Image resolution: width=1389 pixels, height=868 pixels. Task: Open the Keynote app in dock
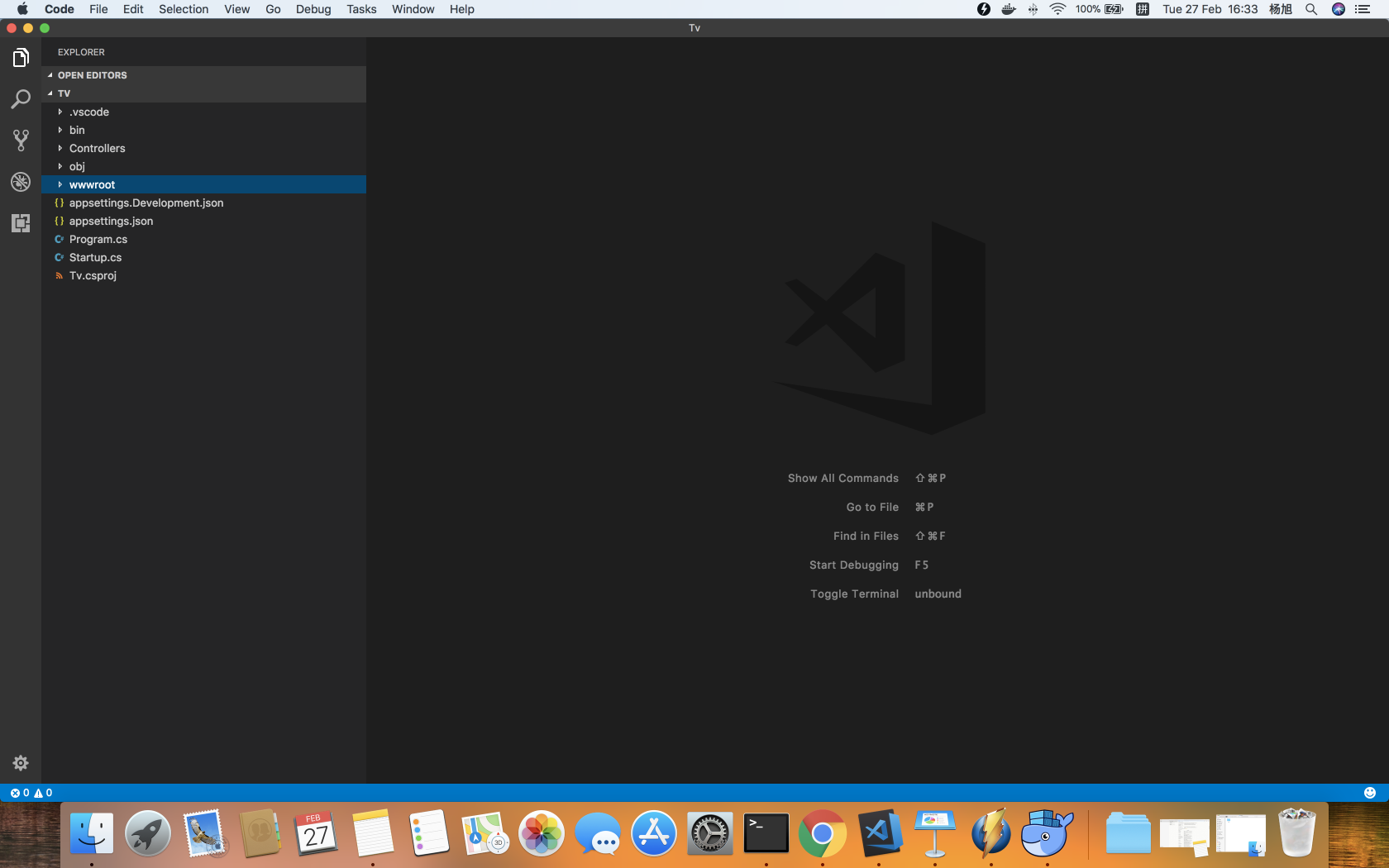[x=935, y=833]
